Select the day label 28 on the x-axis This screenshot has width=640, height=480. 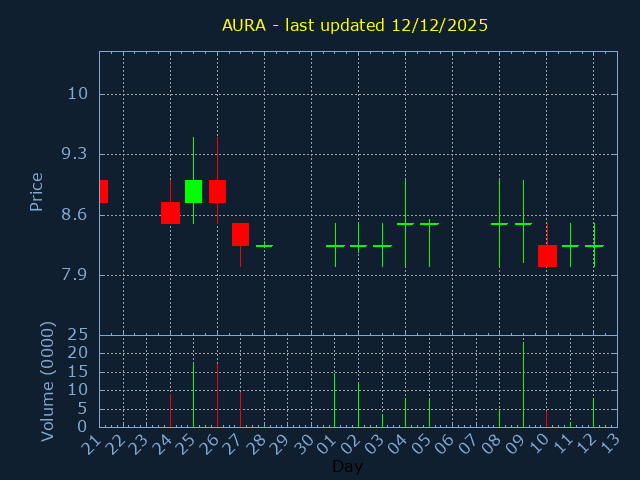256,444
